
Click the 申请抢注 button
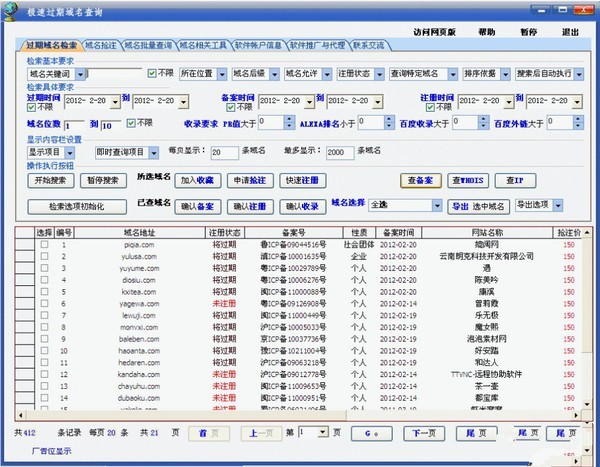pyautogui.click(x=250, y=180)
